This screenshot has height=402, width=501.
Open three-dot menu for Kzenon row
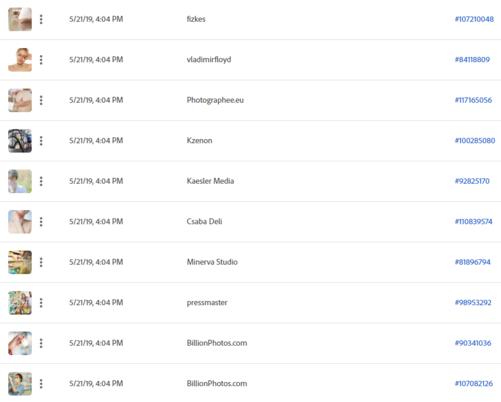click(x=41, y=141)
